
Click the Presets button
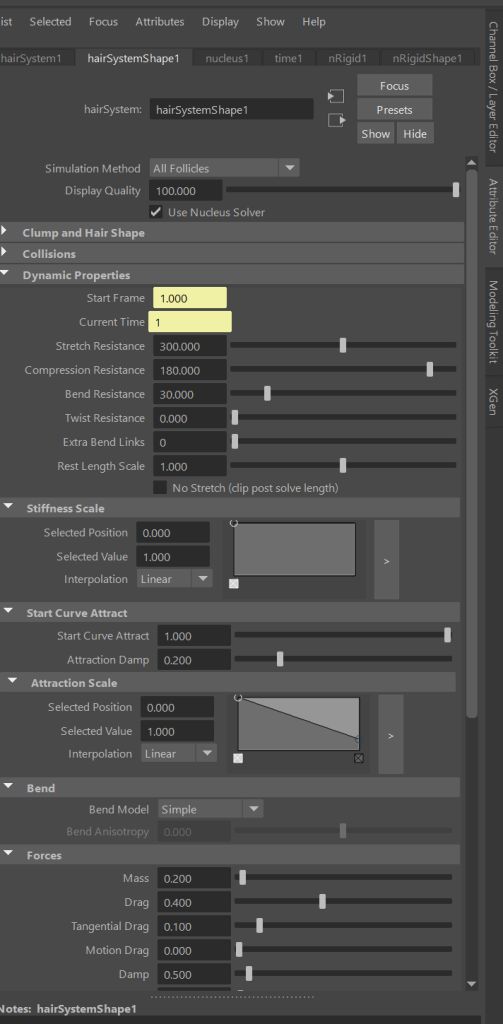click(x=395, y=110)
